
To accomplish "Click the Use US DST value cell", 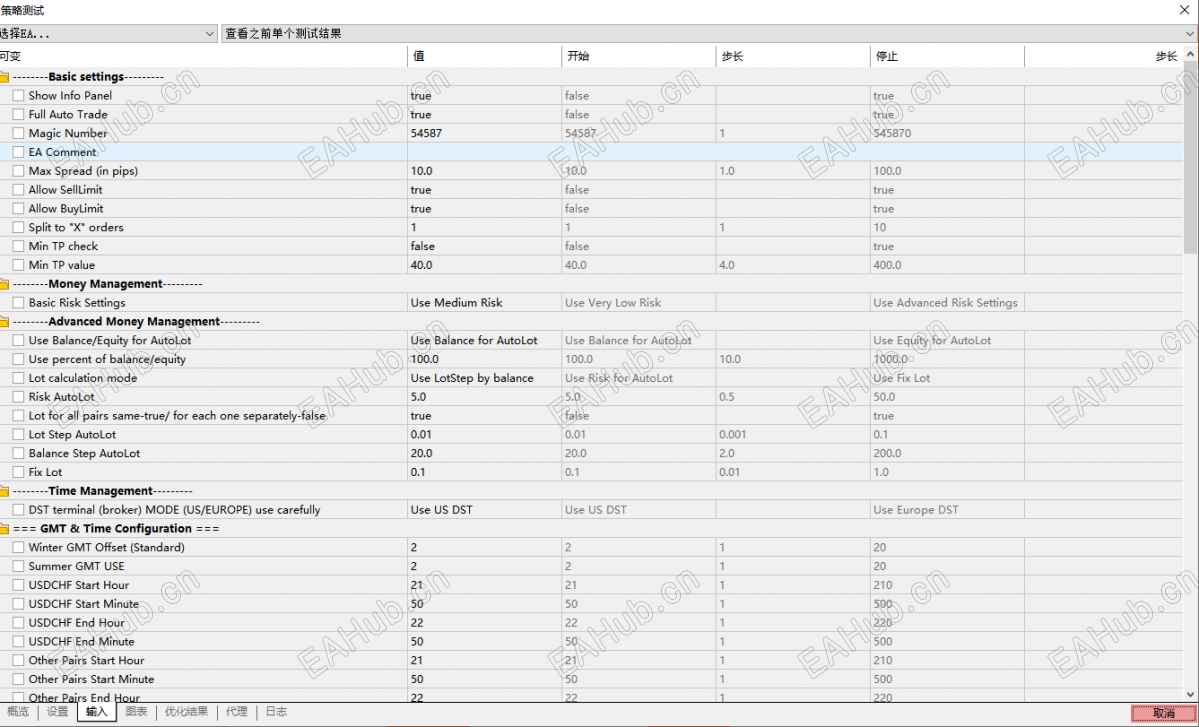I will [x=485, y=510].
